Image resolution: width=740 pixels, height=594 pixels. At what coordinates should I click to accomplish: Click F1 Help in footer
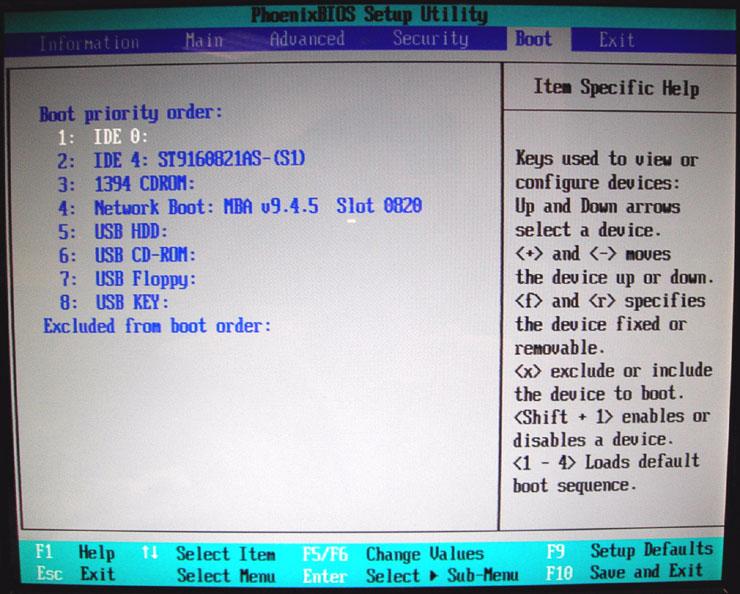(76, 552)
